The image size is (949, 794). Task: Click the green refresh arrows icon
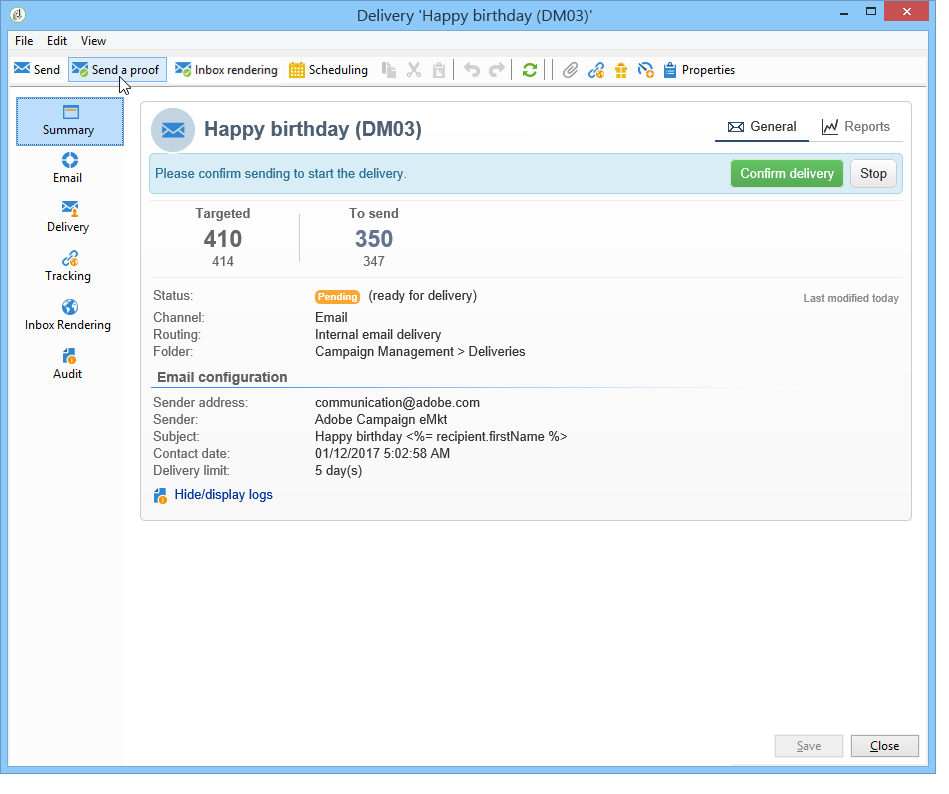point(530,70)
